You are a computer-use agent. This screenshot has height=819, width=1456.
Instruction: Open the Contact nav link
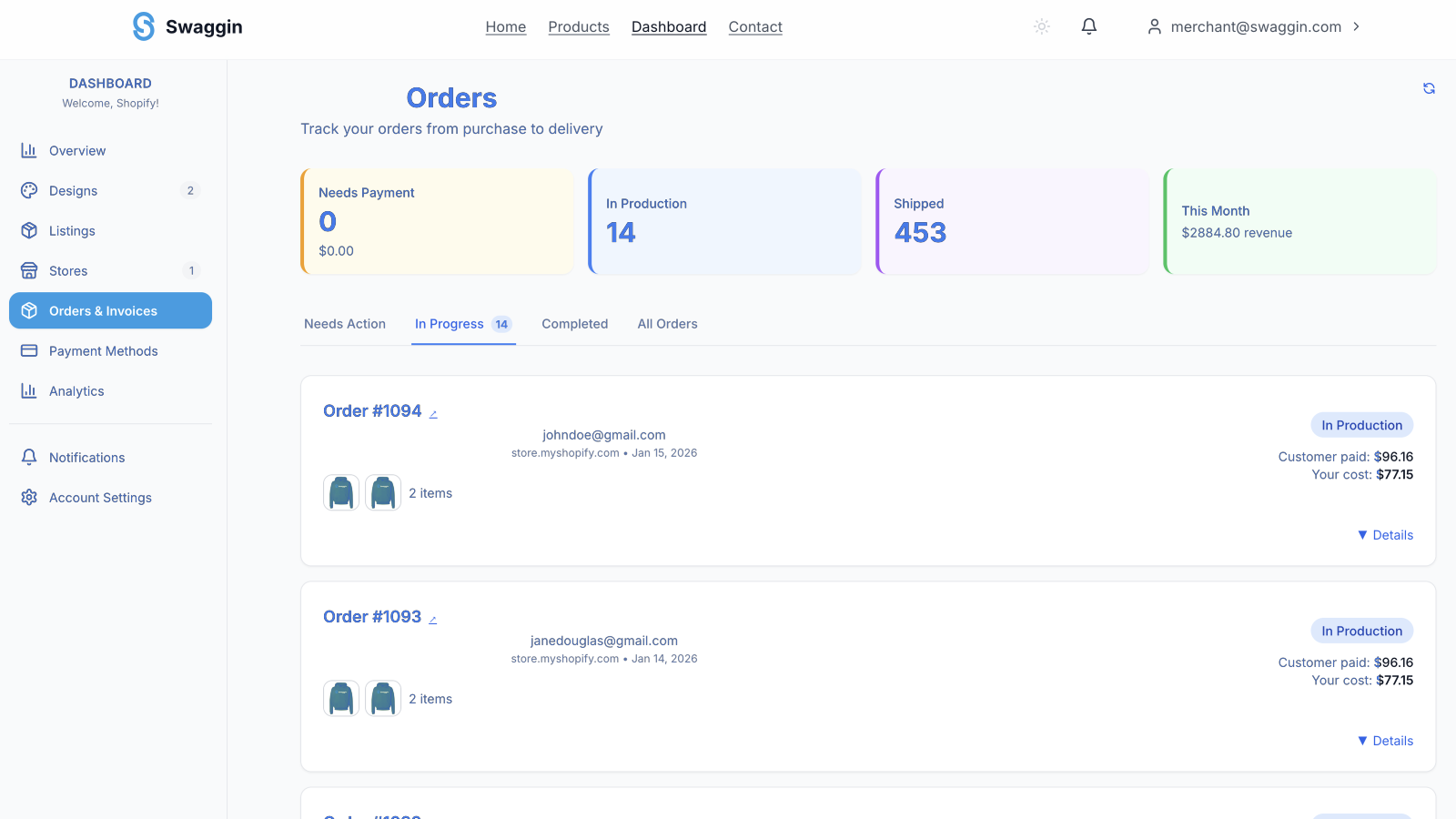click(755, 26)
